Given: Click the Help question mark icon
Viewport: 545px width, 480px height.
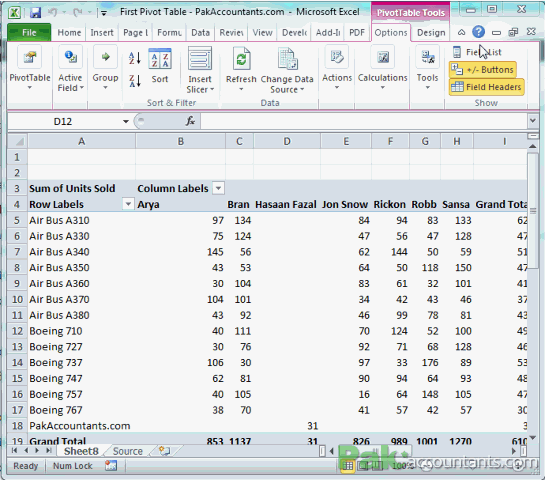Looking at the screenshot, I should pos(479,32).
